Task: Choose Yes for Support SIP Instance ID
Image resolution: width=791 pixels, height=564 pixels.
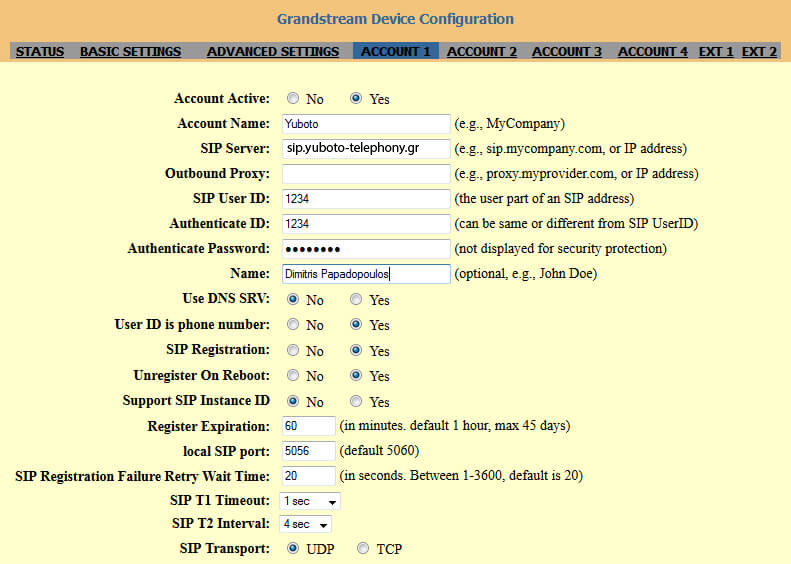Action: (x=357, y=401)
